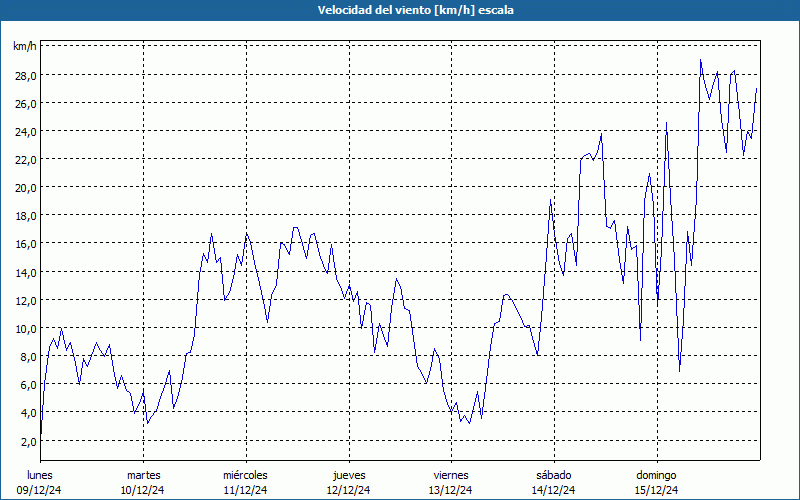Click the 6,0 y-axis value
This screenshot has width=800, height=500.
tap(29, 385)
